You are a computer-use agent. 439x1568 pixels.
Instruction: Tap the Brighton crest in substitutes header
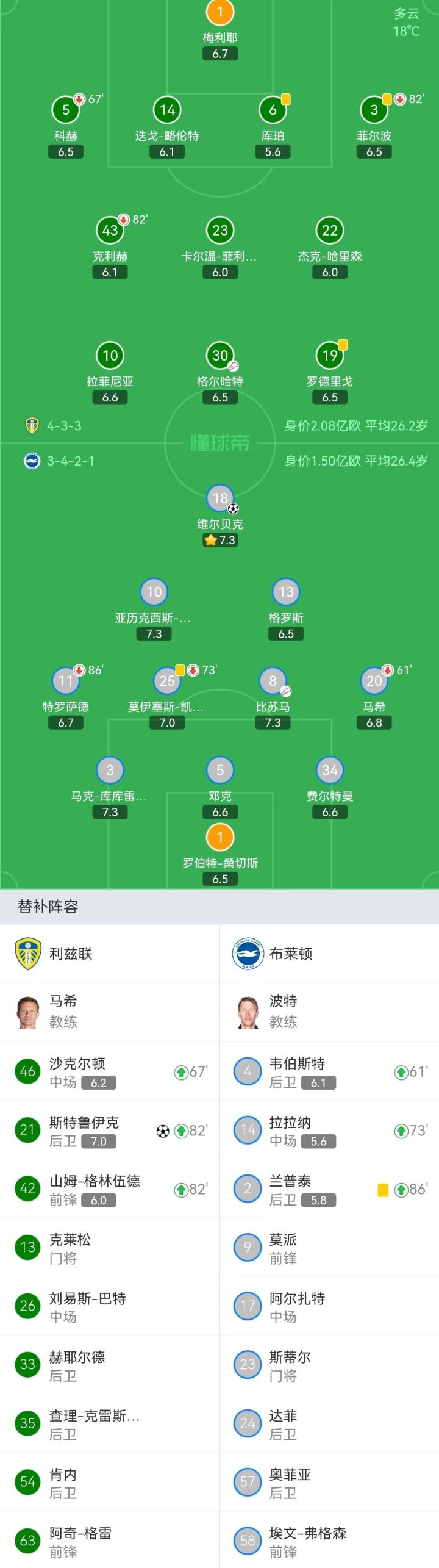click(x=248, y=954)
